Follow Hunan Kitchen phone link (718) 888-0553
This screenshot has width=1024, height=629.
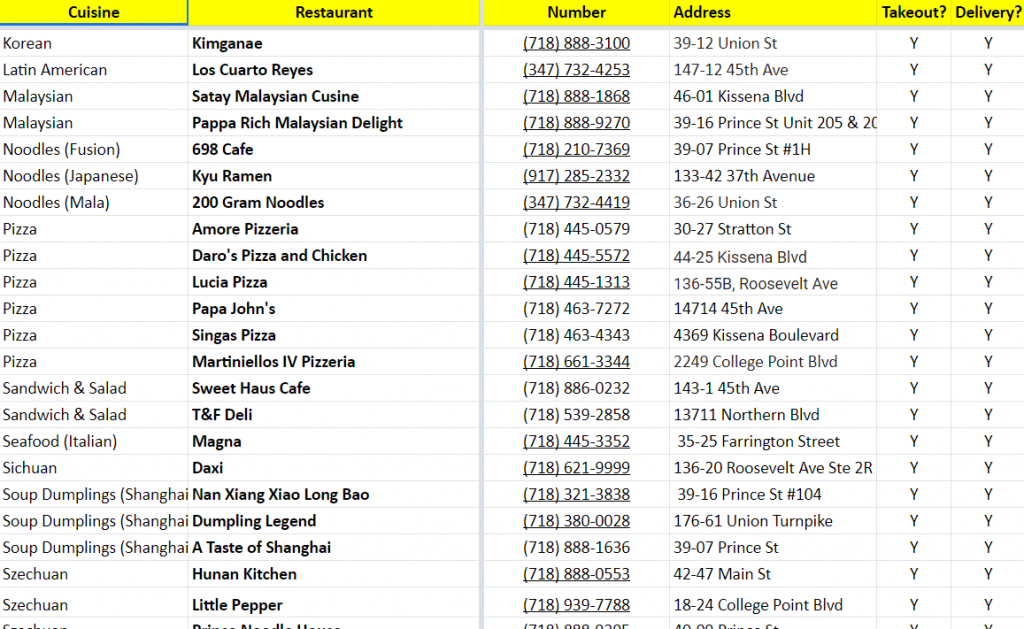click(576, 574)
